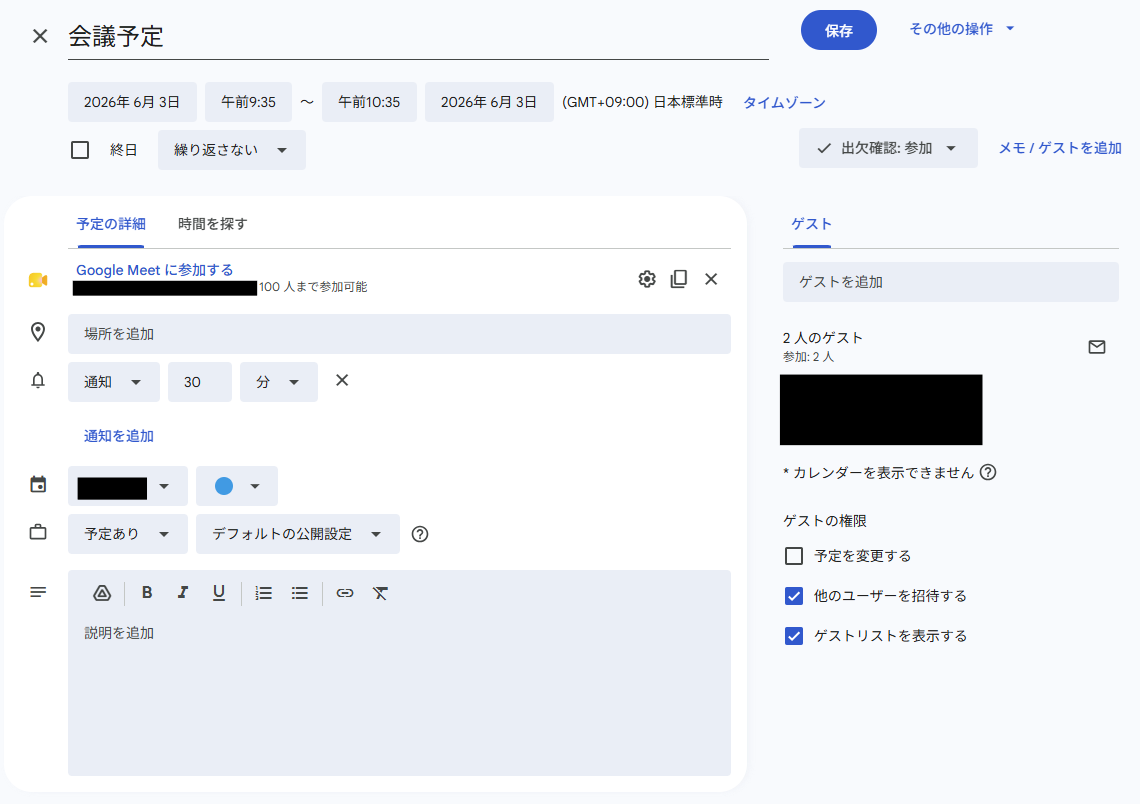
Task: Insert a link in description
Action: [x=345, y=593]
